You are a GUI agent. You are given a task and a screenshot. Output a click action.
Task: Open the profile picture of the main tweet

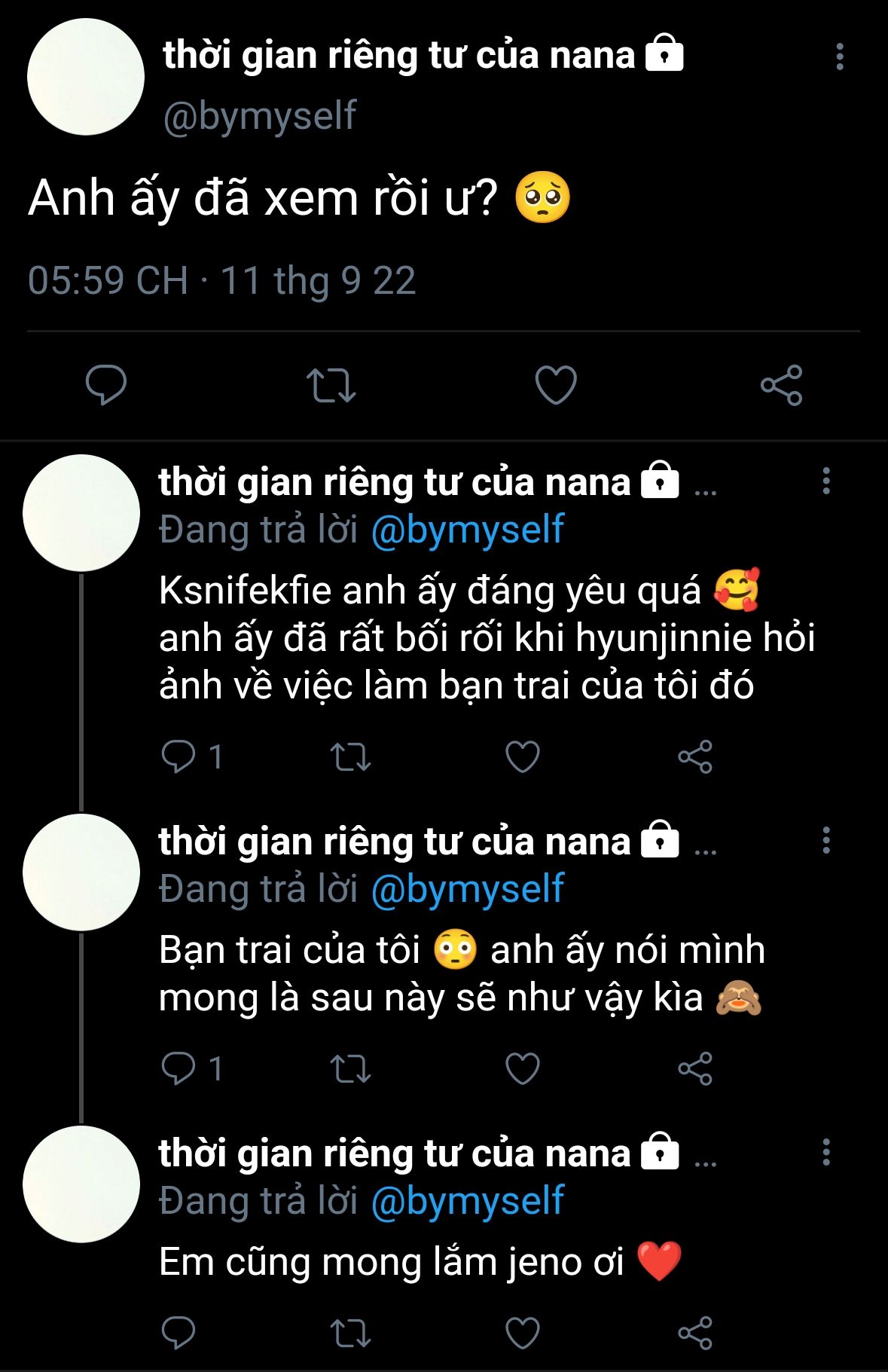pos(86,77)
